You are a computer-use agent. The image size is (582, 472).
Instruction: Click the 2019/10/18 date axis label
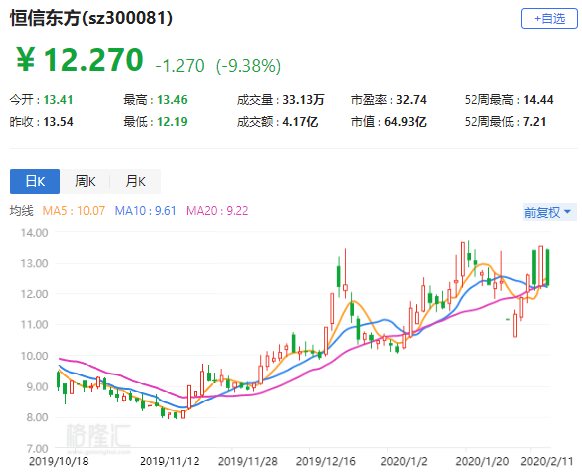(x=59, y=461)
